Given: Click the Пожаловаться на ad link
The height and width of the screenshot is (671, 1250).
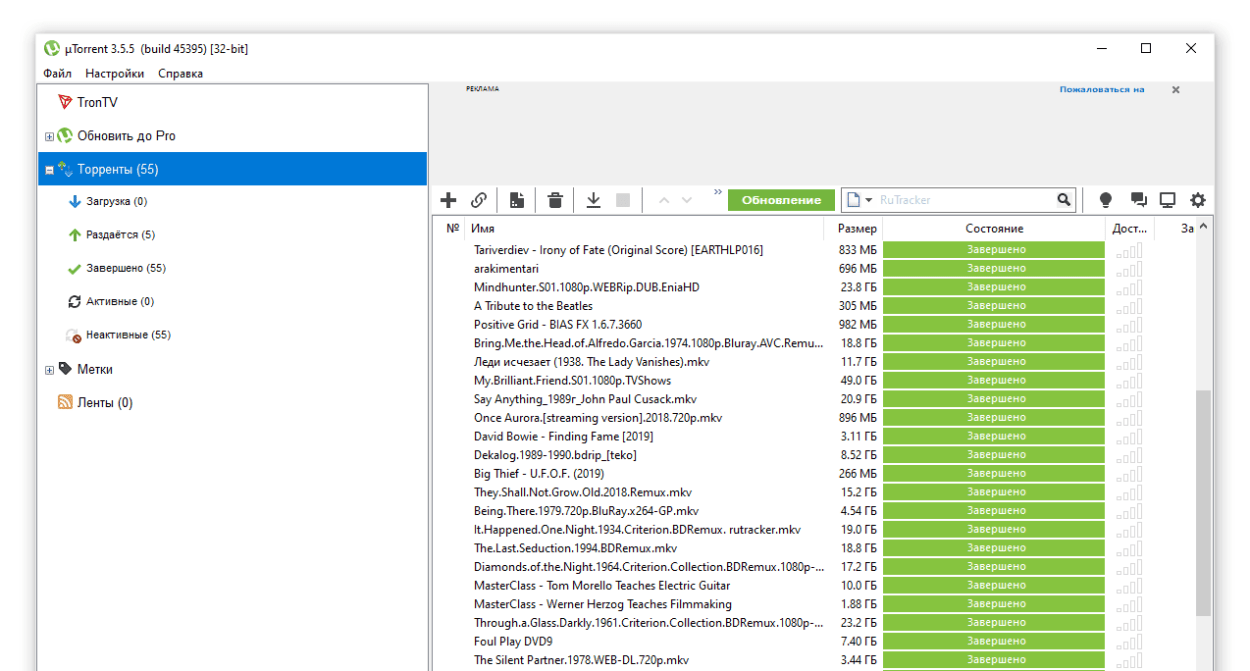Looking at the screenshot, I should pyautogui.click(x=1101, y=89).
